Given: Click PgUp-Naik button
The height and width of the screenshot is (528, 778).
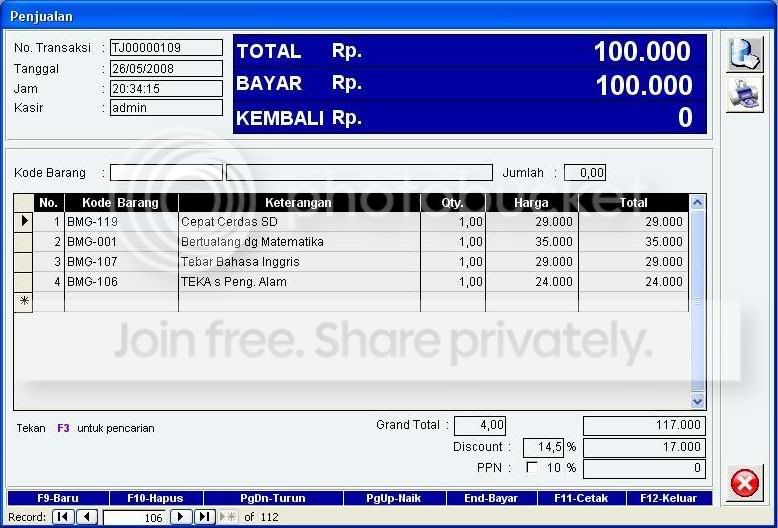Looking at the screenshot, I should (x=394, y=498).
